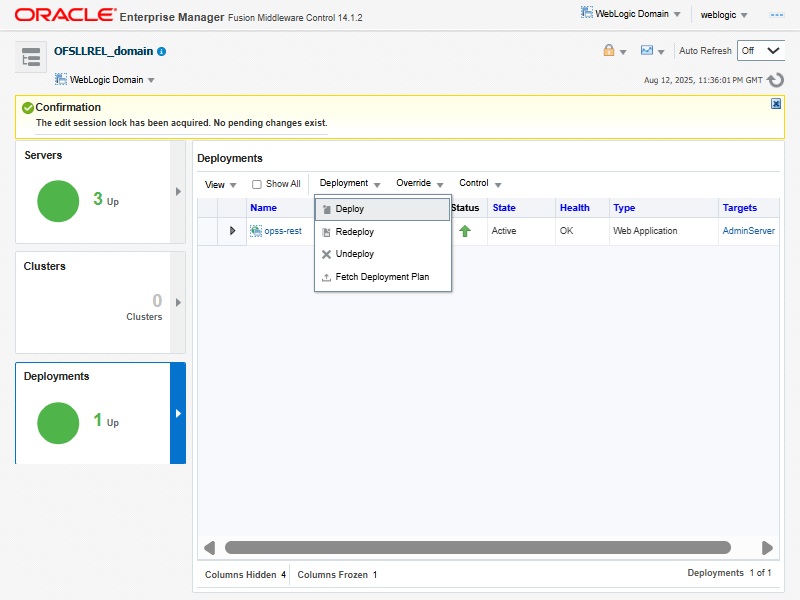Expand the WebLogic Domain menu under domain name
The image size is (800, 600).
[x=105, y=80]
